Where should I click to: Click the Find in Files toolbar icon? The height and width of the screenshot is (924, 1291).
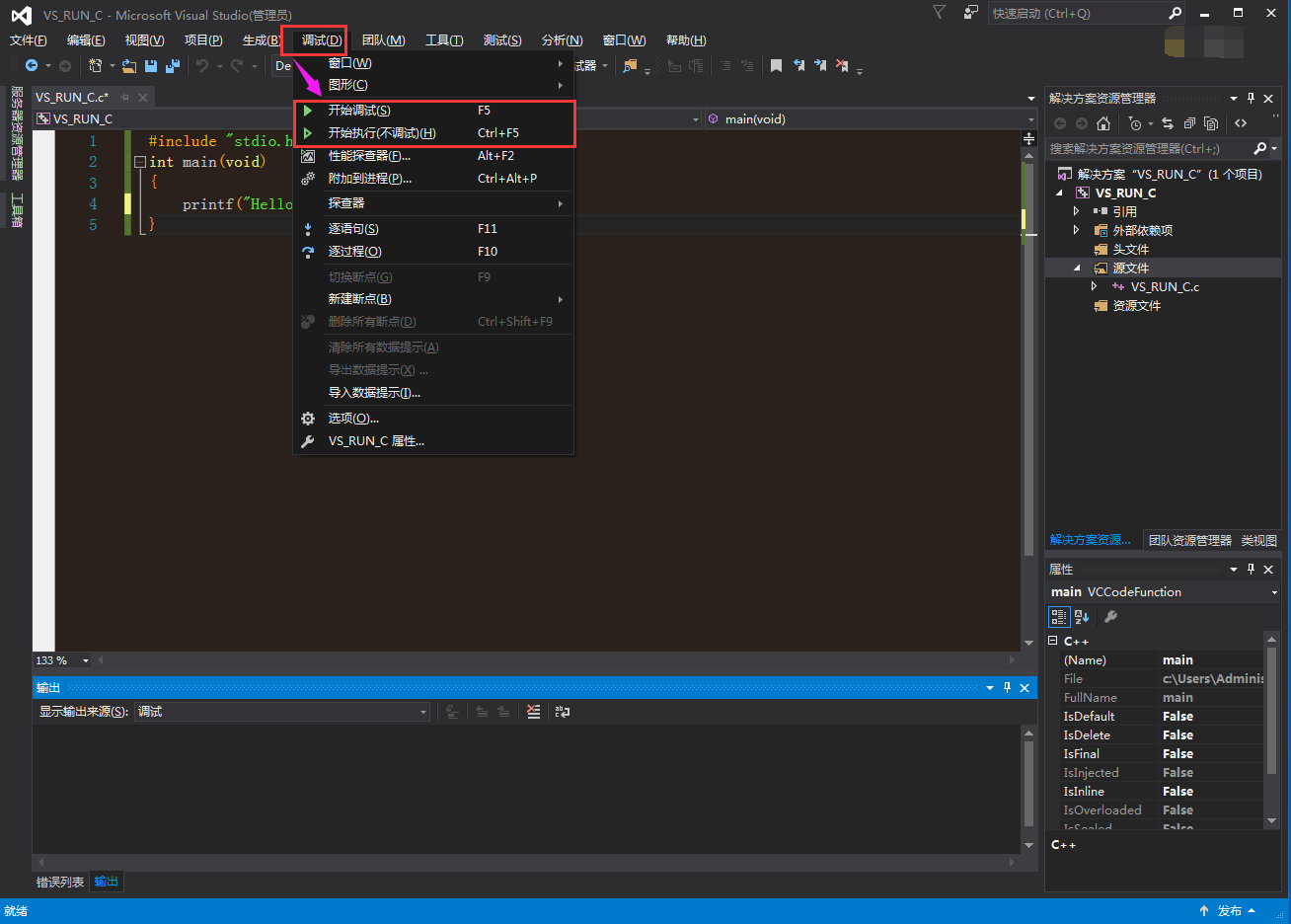pos(630,66)
